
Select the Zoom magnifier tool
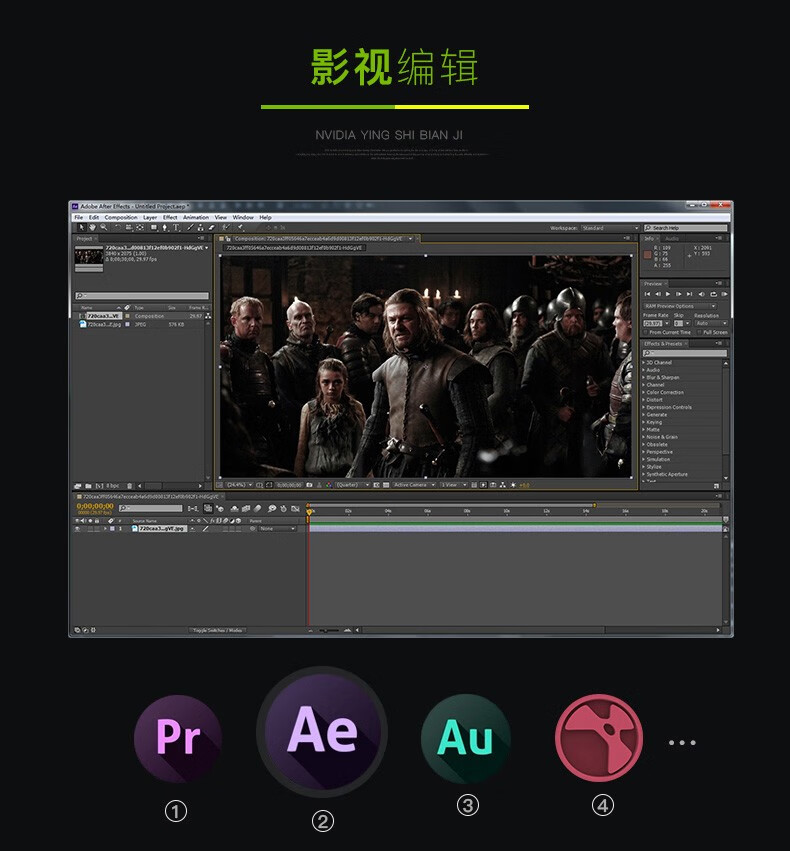104,227
